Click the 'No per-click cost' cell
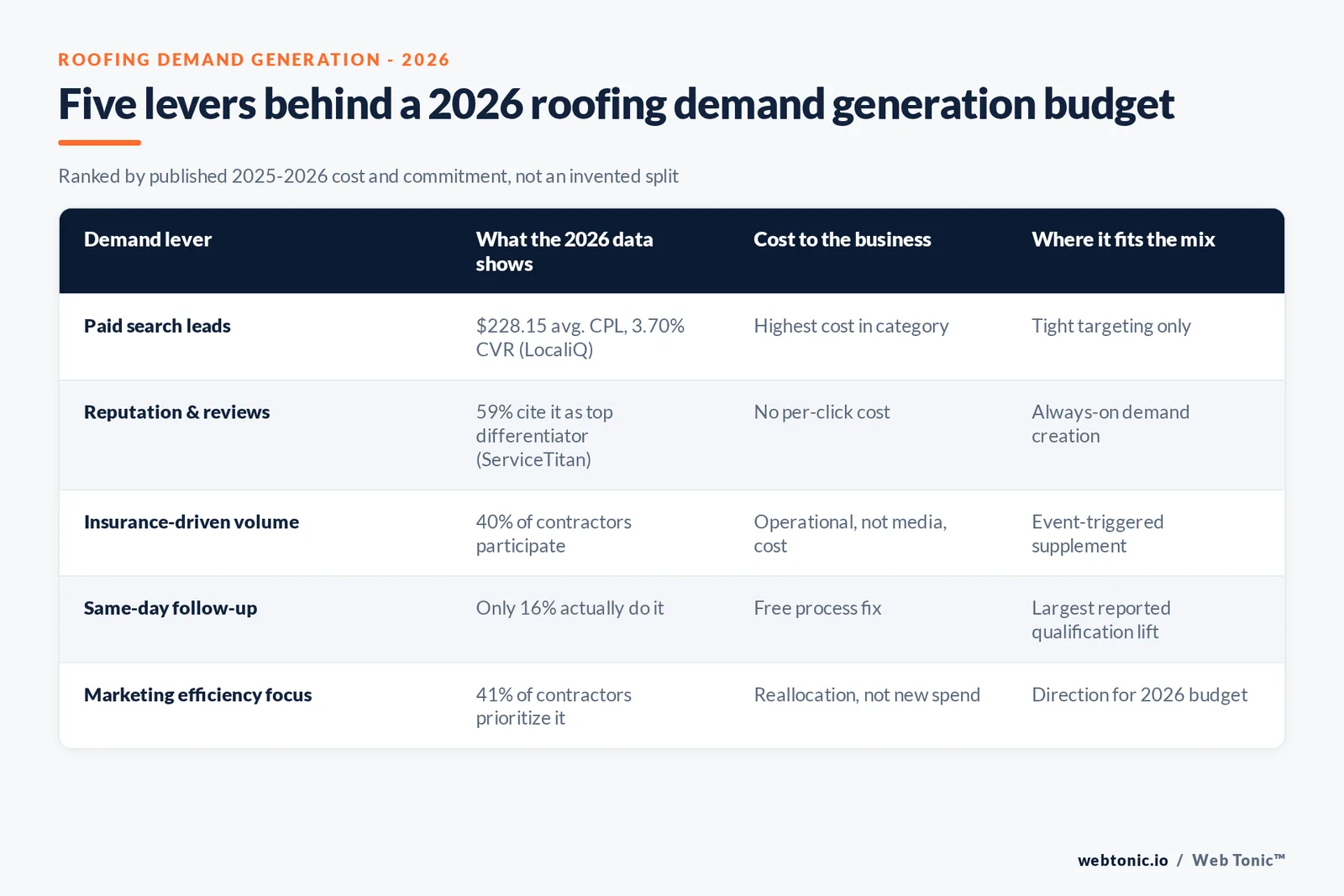This screenshot has height=896, width=1344. (x=822, y=412)
